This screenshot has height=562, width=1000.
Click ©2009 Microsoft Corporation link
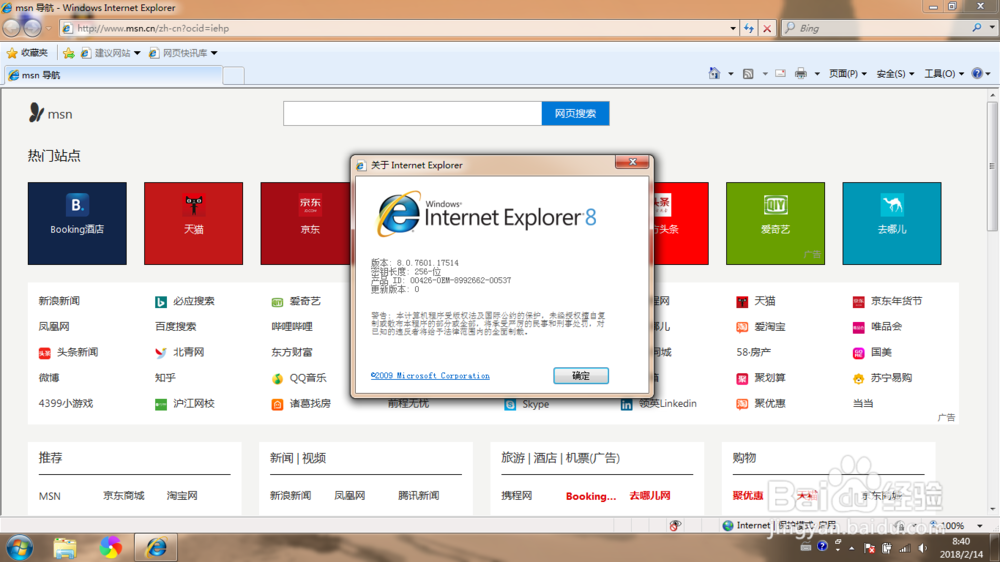[x=430, y=376]
